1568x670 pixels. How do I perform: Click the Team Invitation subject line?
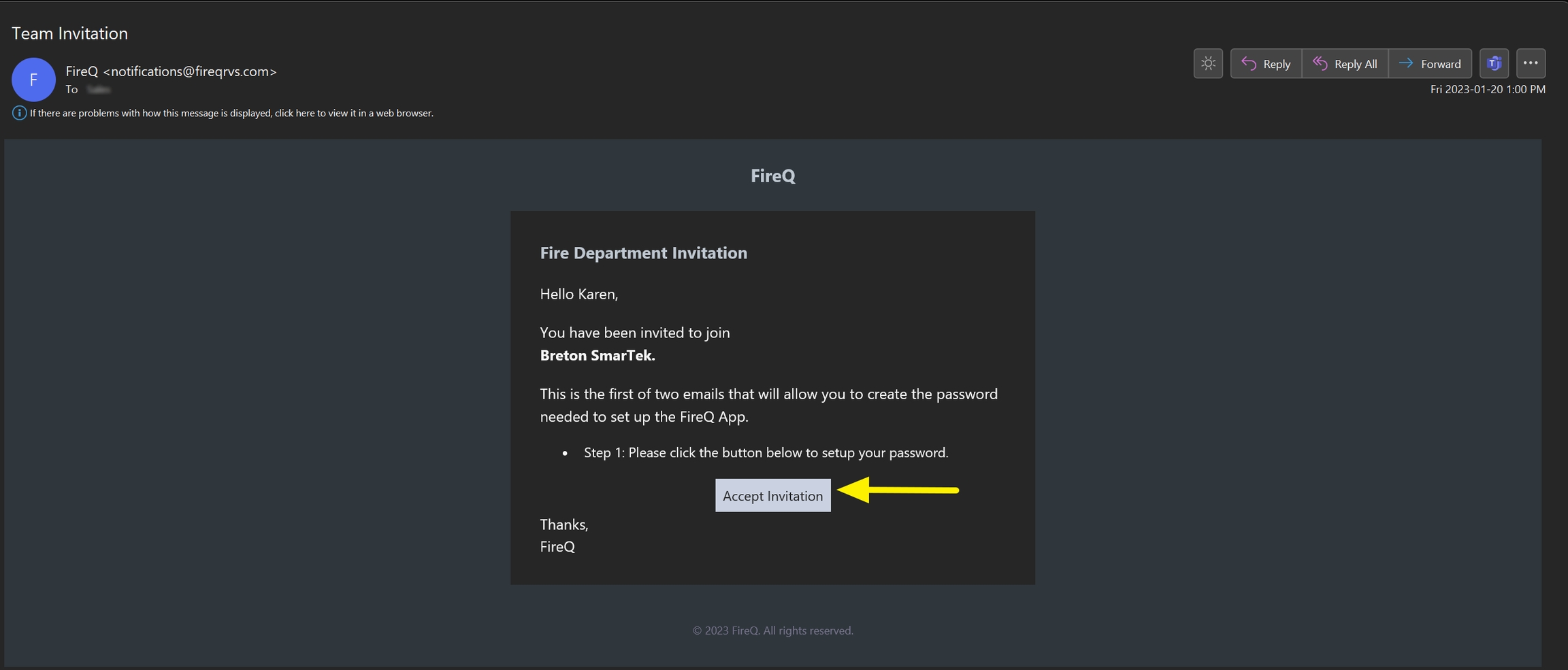(70, 33)
